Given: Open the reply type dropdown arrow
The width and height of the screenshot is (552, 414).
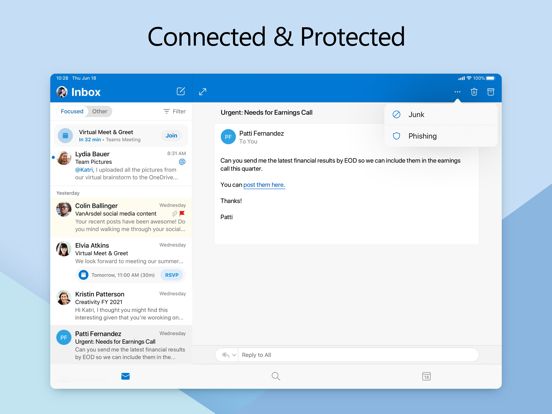Looking at the screenshot, I should [234, 355].
